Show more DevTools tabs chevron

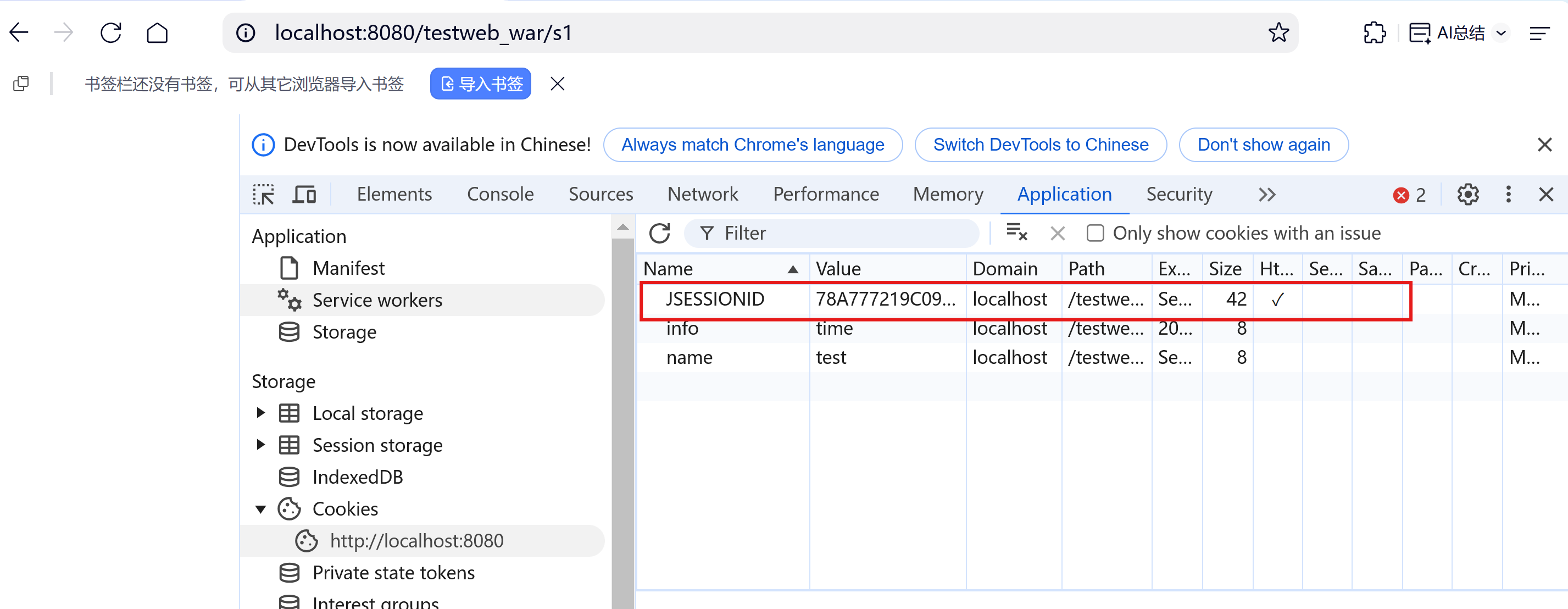1267,195
